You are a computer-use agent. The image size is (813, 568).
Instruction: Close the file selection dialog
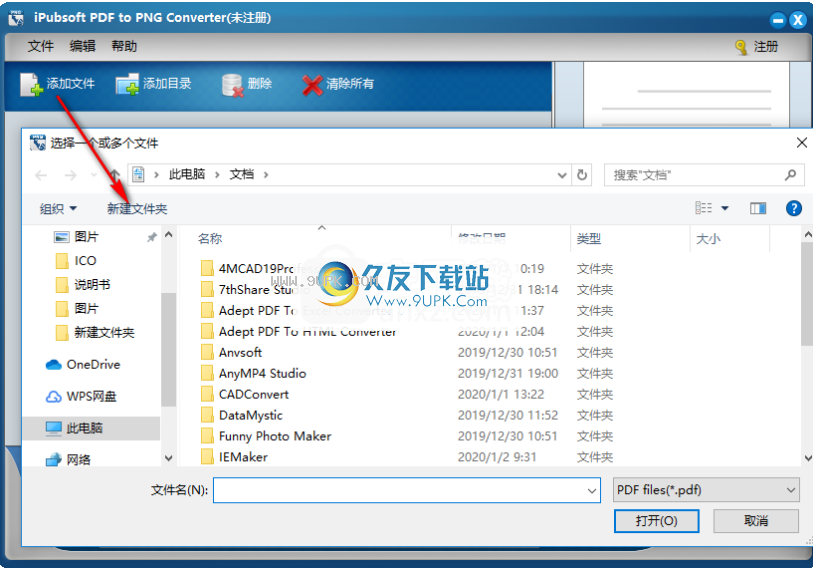click(x=802, y=143)
